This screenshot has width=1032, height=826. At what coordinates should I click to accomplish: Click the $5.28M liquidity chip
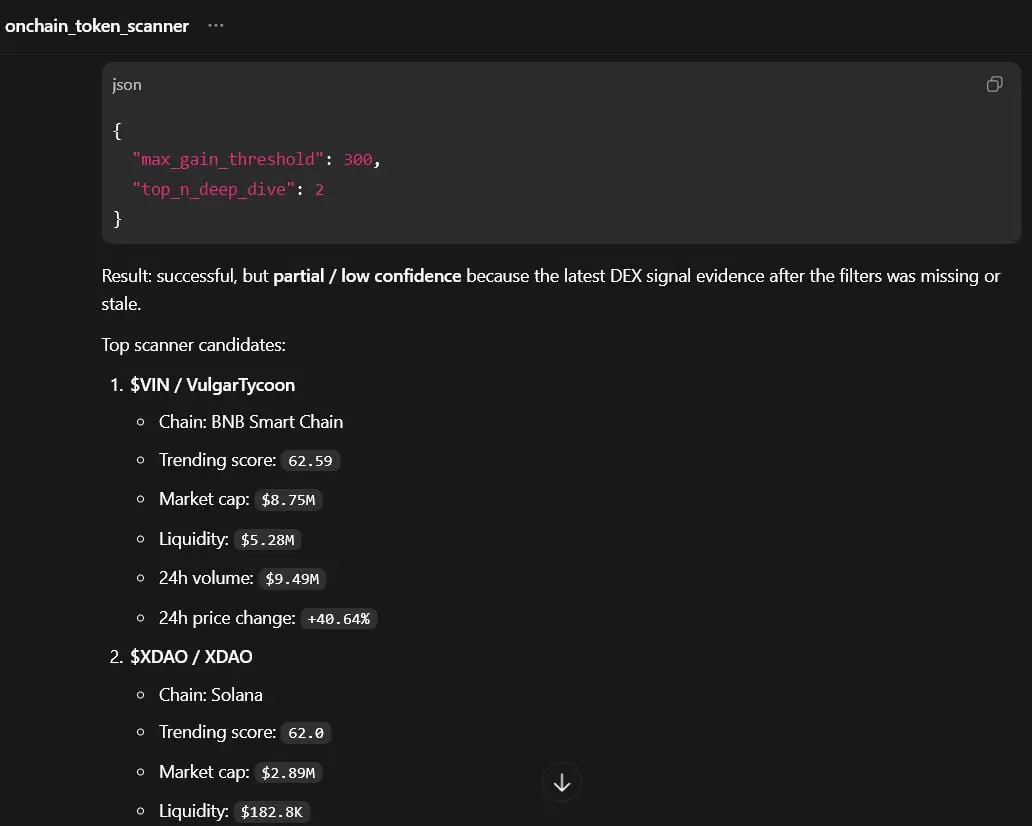pos(267,540)
